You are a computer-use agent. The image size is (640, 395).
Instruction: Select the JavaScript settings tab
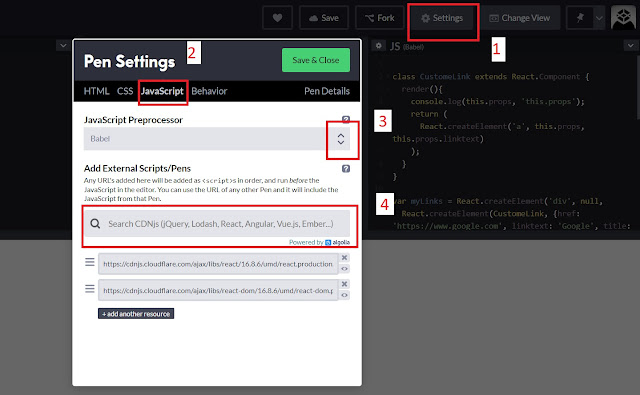[x=162, y=91]
